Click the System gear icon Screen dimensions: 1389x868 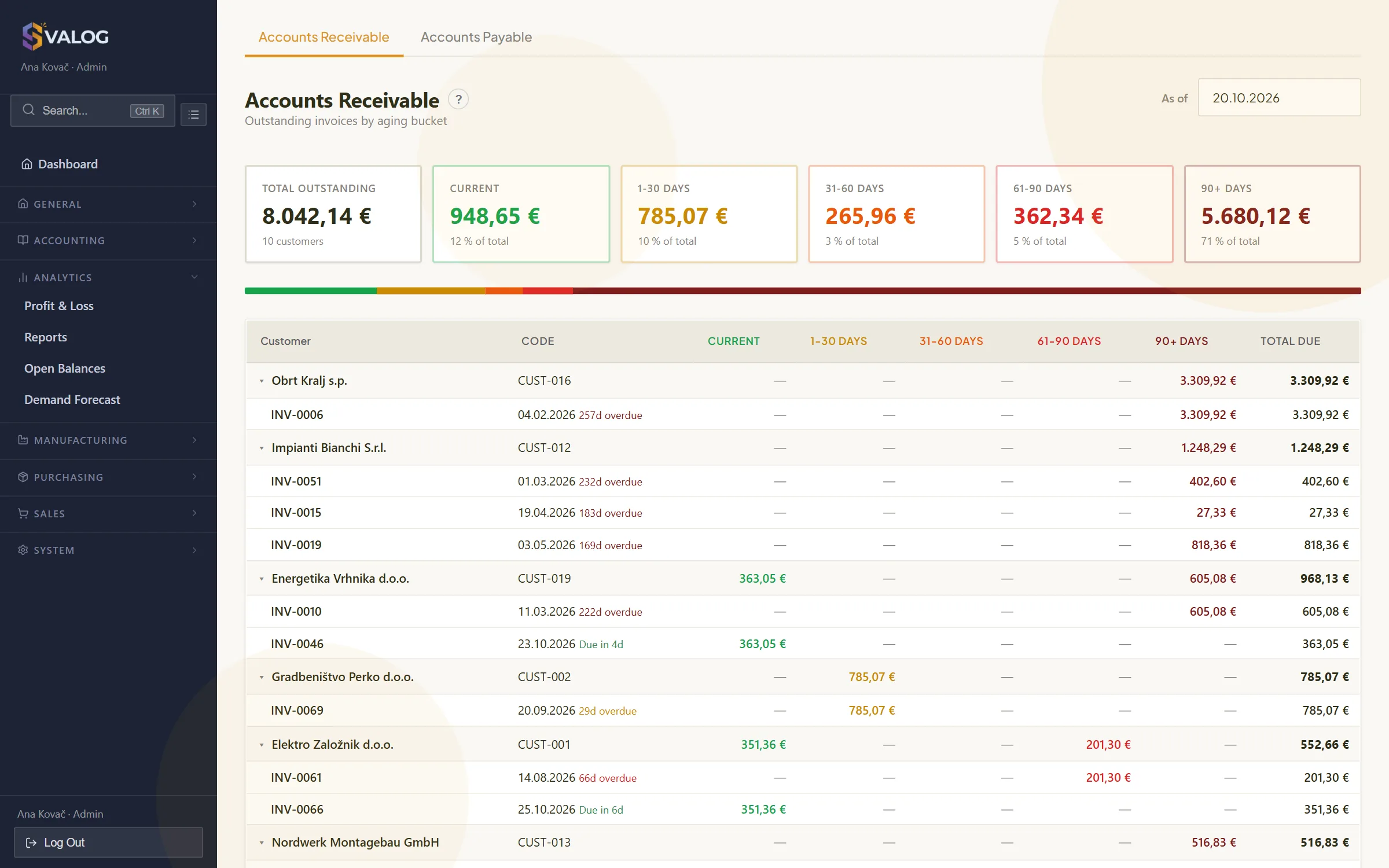tap(23, 550)
